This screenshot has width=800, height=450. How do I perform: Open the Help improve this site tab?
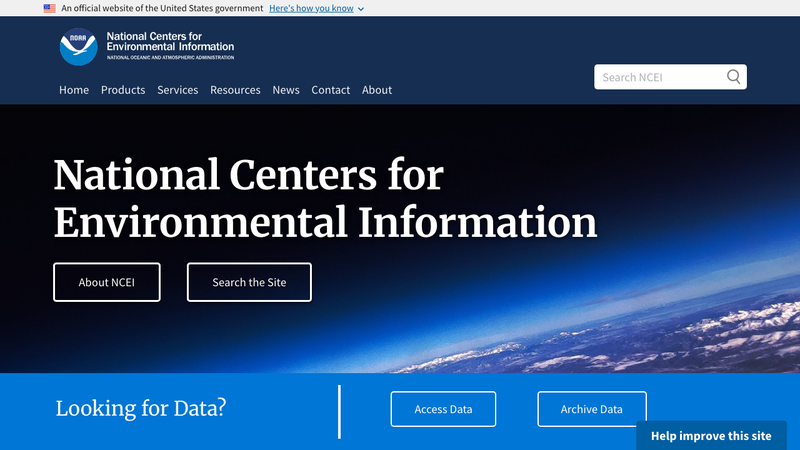click(711, 436)
